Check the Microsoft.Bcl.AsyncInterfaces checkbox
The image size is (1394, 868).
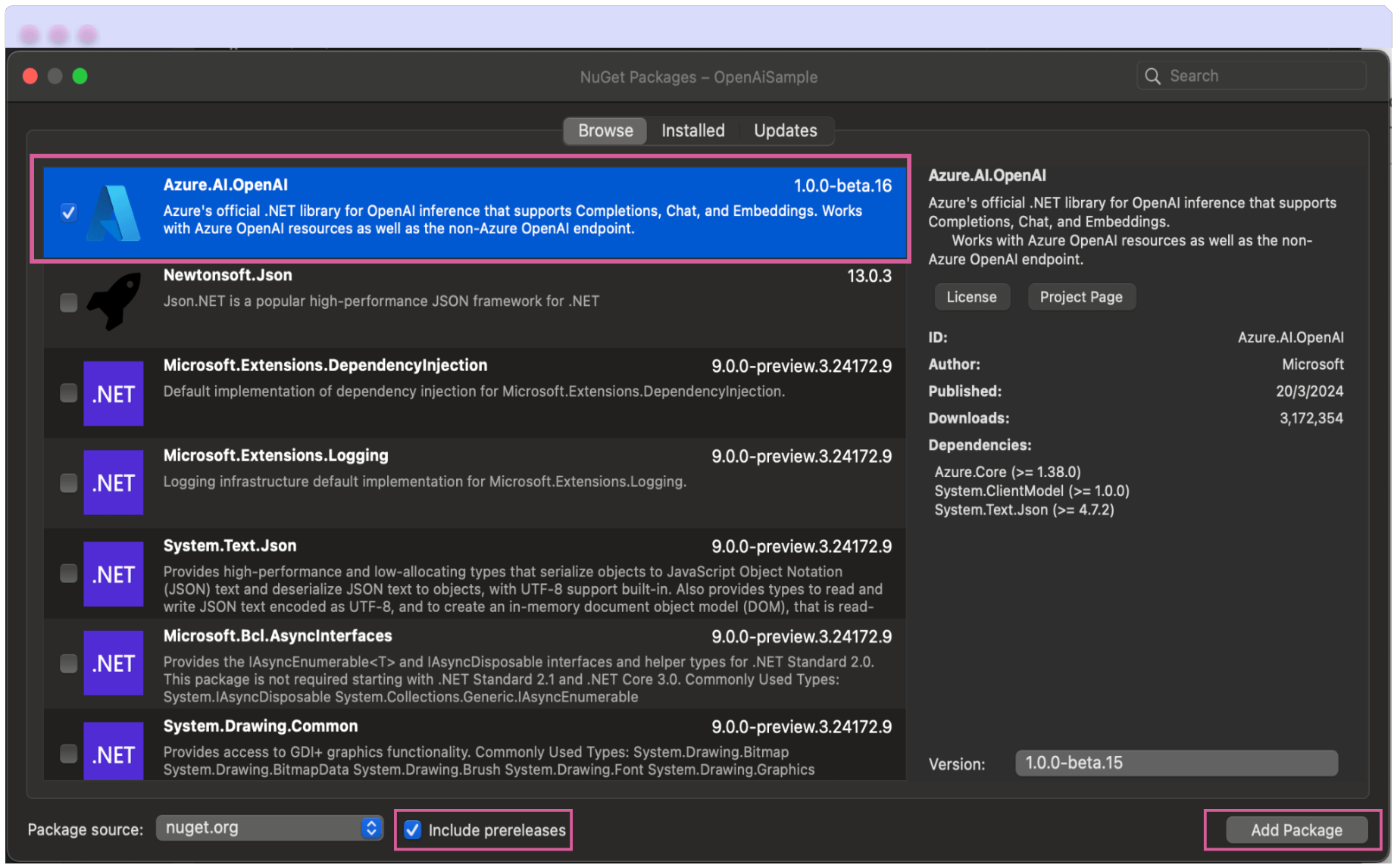(x=68, y=663)
